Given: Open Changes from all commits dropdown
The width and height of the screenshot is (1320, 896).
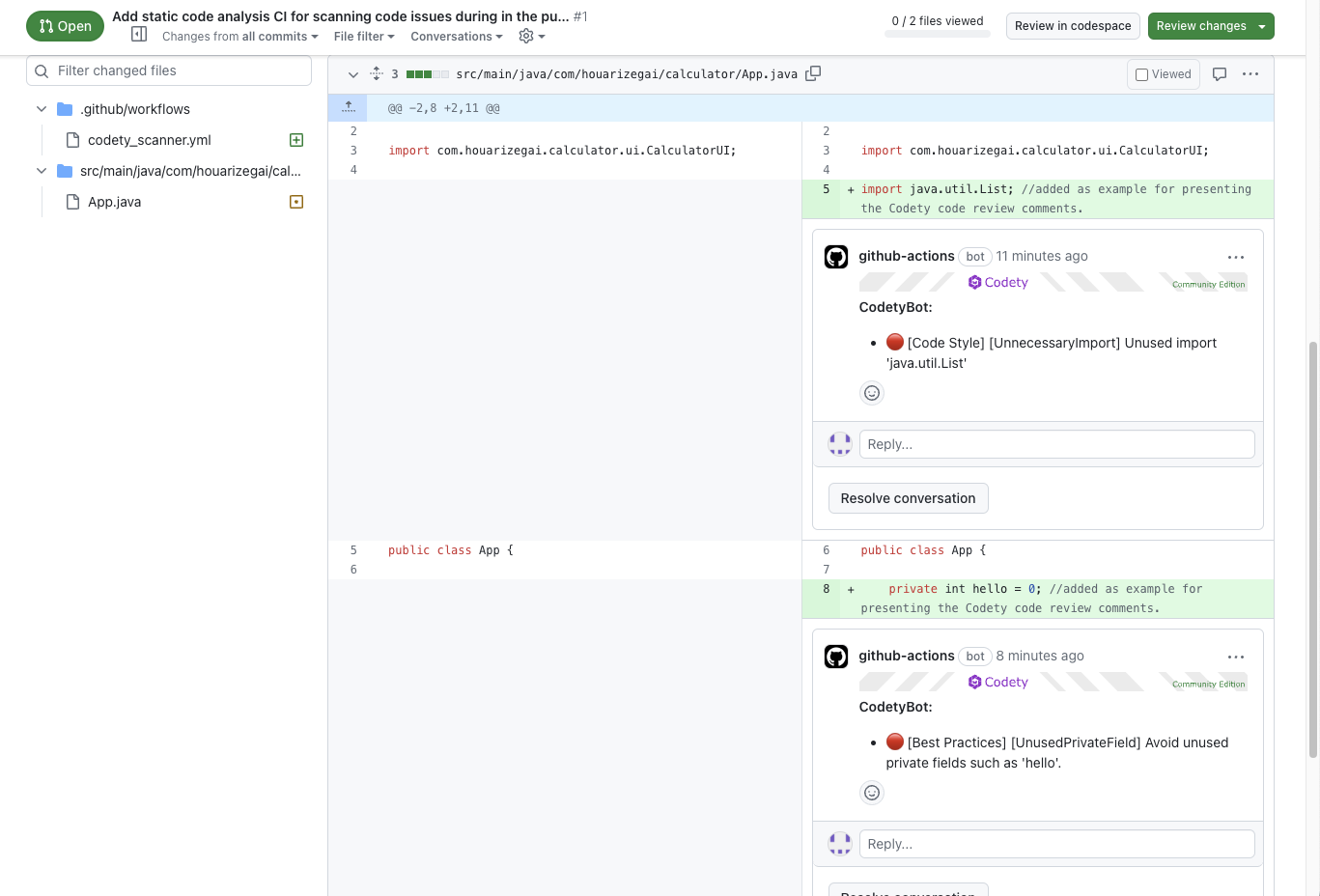Looking at the screenshot, I should point(239,37).
